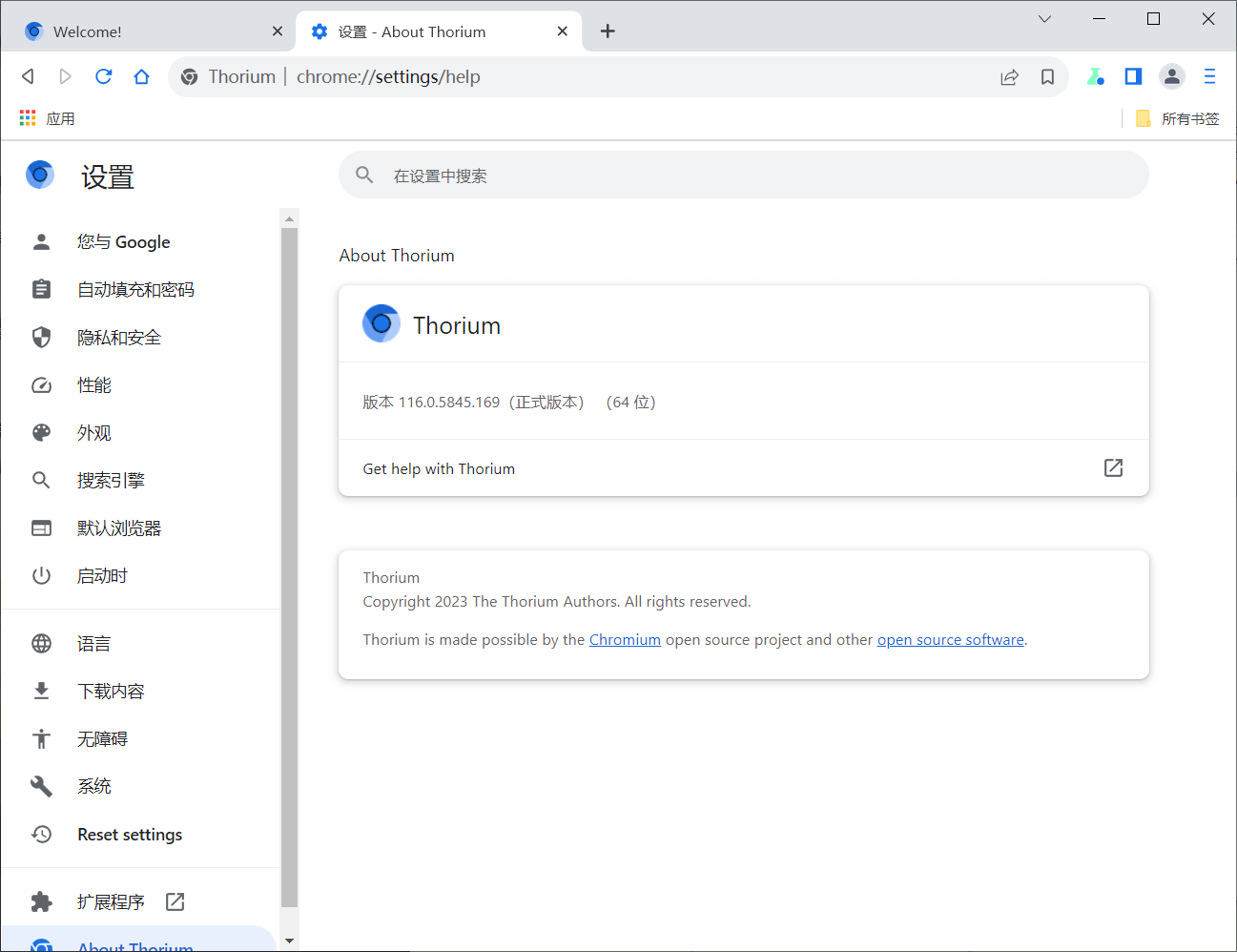Focus the 在设置中搜索 search field
The height and width of the screenshot is (952, 1237).
click(x=744, y=176)
